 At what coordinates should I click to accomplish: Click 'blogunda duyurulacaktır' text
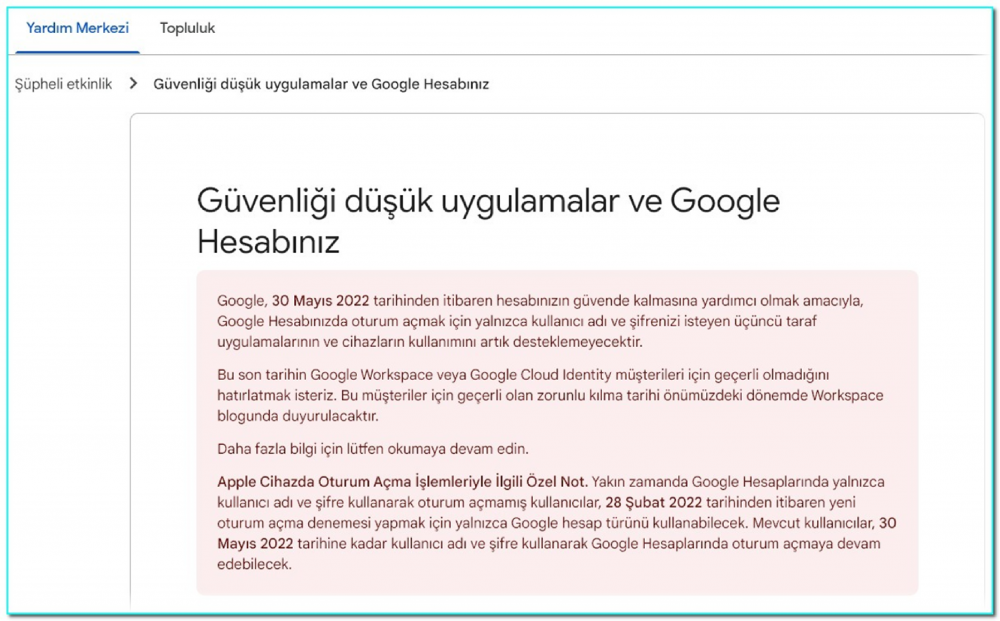pyautogui.click(x=298, y=416)
